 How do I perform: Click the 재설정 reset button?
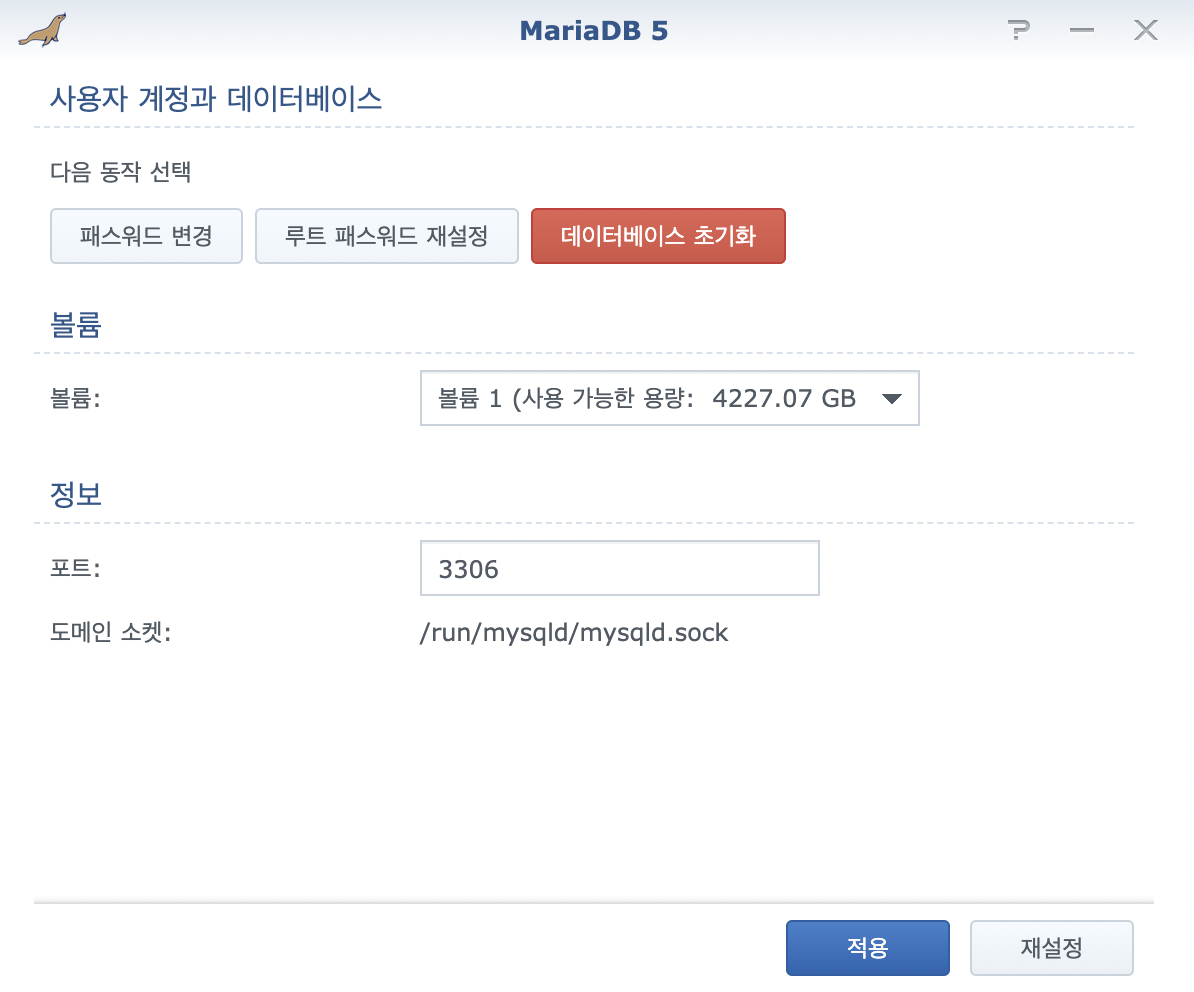pos(1052,948)
